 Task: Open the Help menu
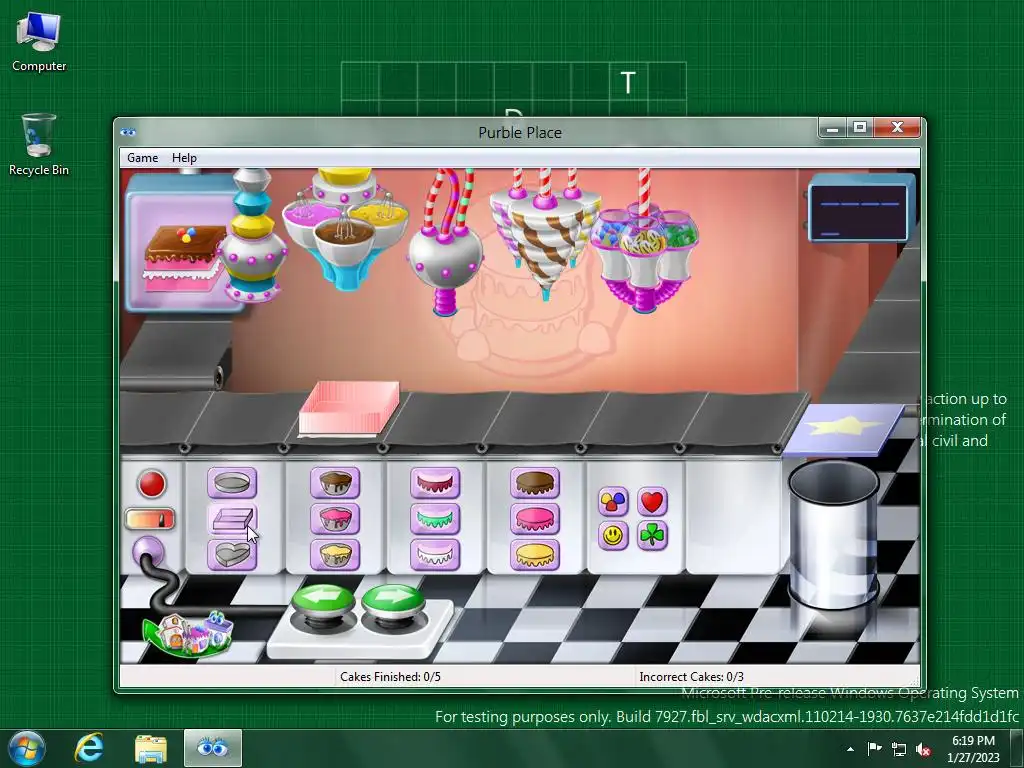click(184, 158)
